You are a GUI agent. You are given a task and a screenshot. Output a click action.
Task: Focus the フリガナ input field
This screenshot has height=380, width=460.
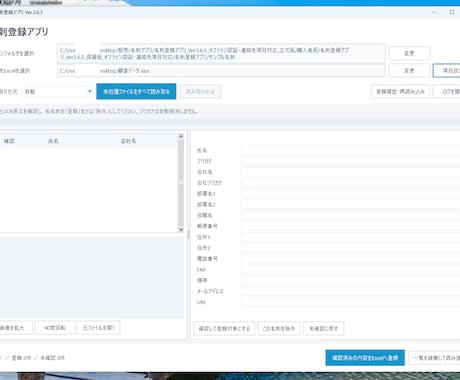[x=351, y=161]
